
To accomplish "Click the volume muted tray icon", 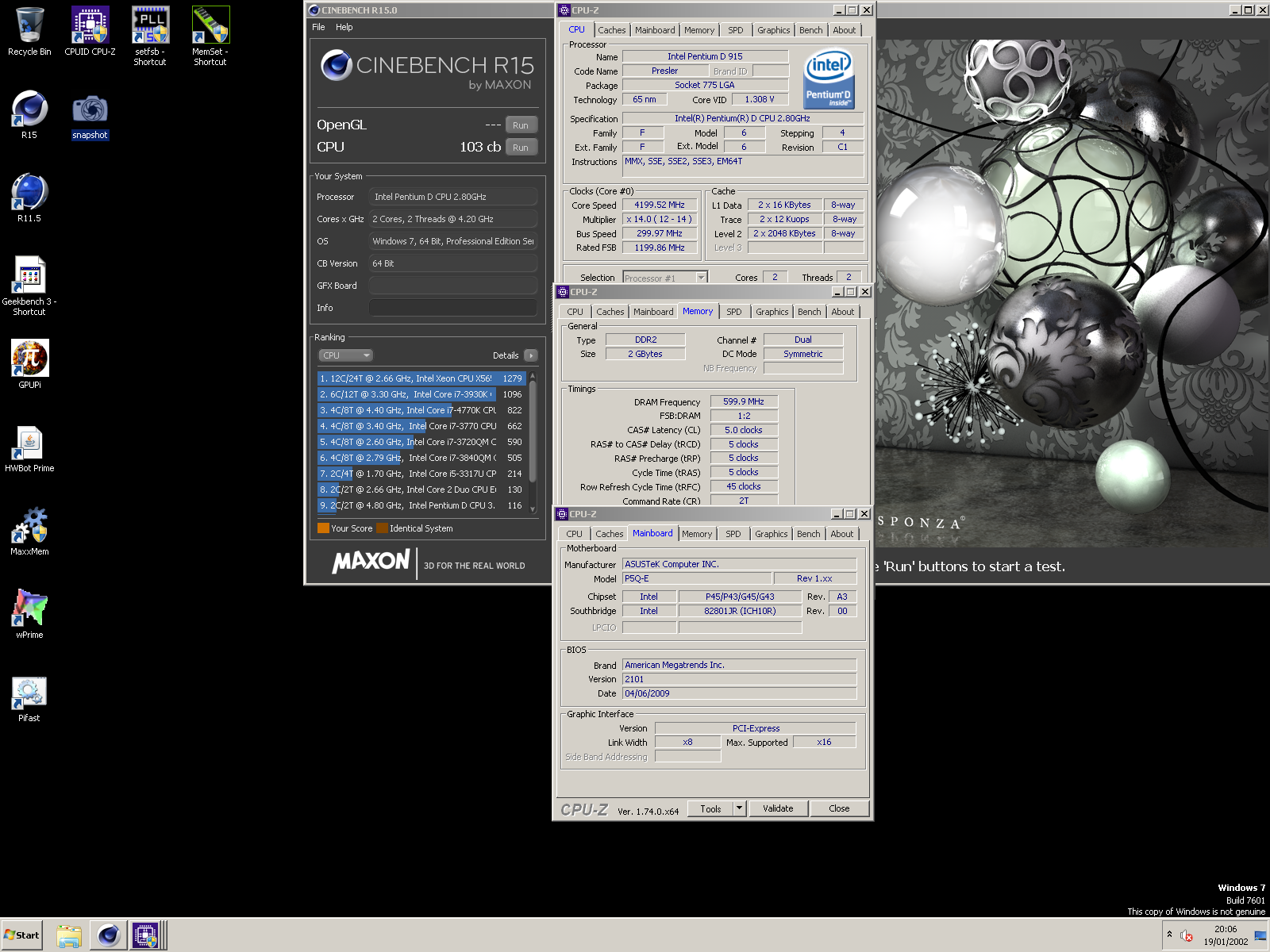I will click(1187, 935).
